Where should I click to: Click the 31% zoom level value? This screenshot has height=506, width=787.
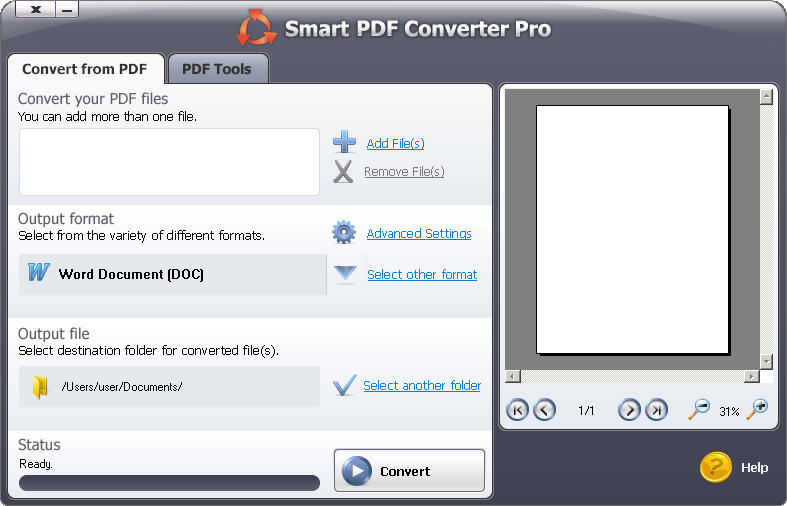coord(729,412)
